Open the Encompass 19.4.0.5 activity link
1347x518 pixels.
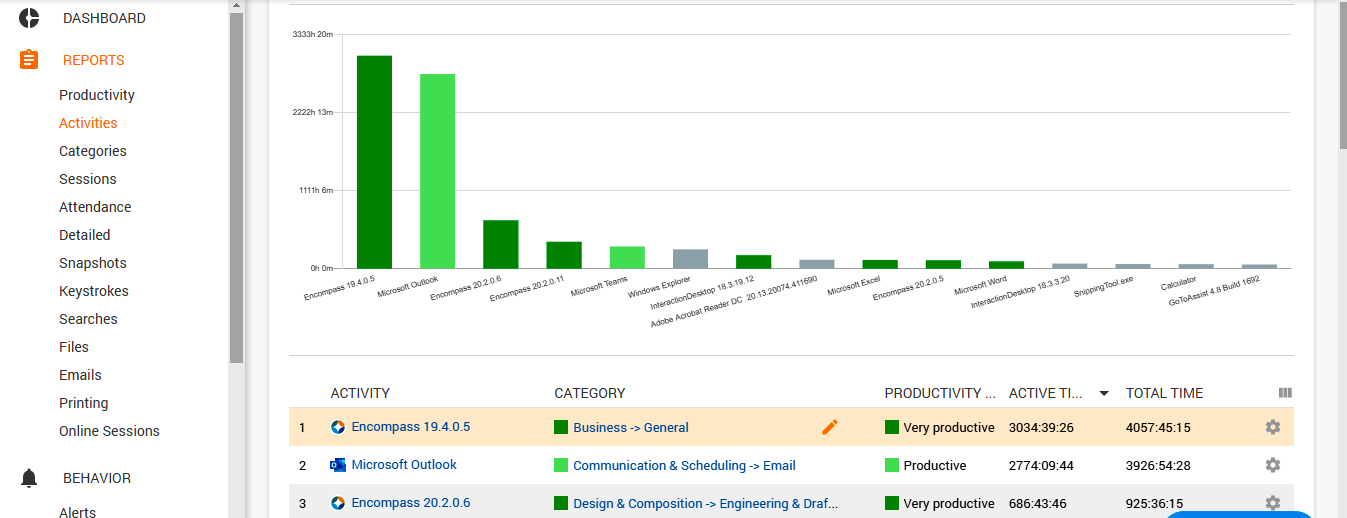411,427
